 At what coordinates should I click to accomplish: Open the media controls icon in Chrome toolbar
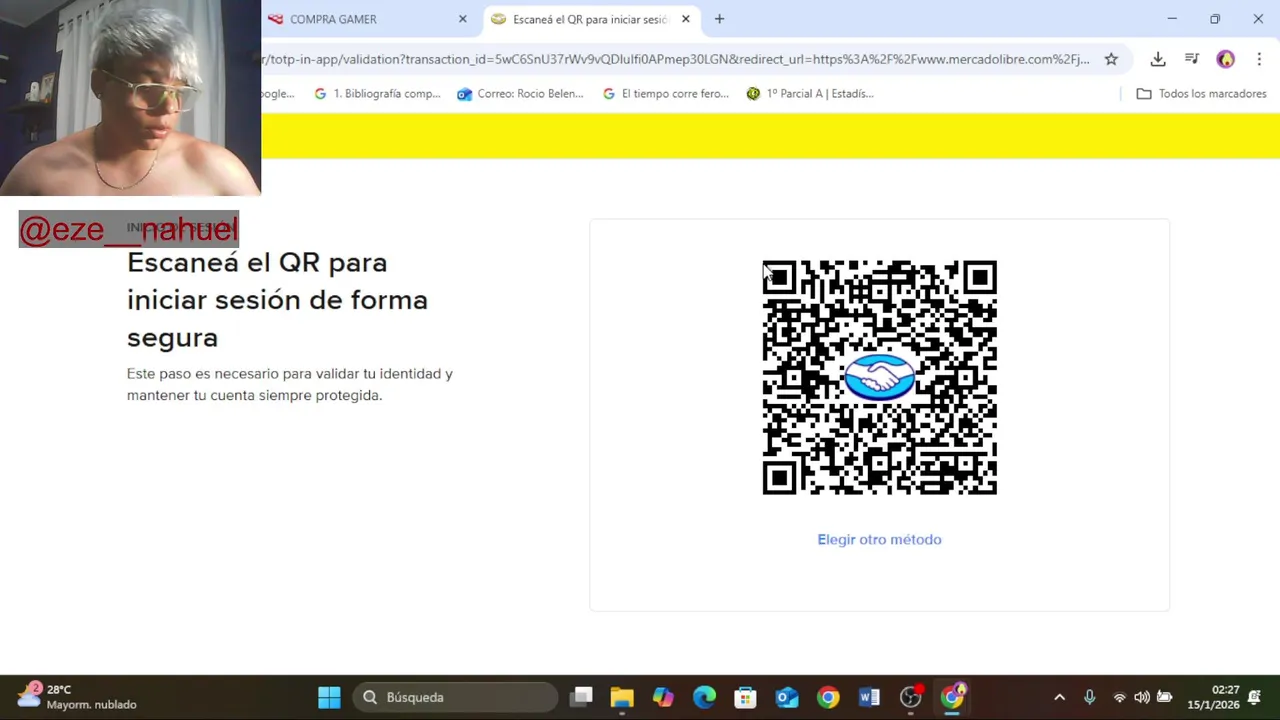[x=1192, y=59]
